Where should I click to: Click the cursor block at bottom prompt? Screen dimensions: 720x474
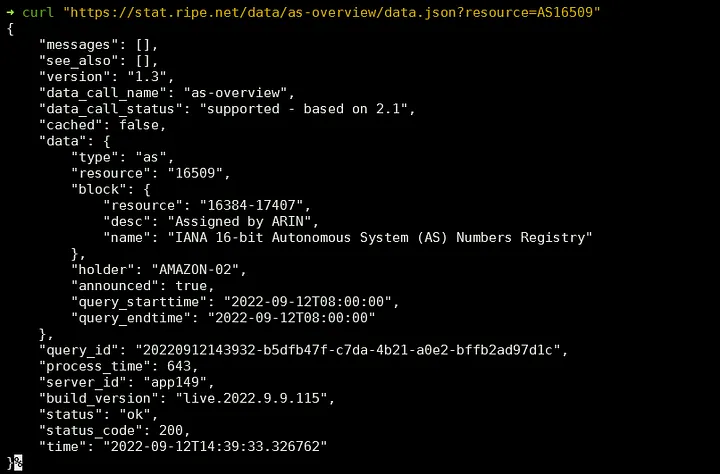point(18,462)
